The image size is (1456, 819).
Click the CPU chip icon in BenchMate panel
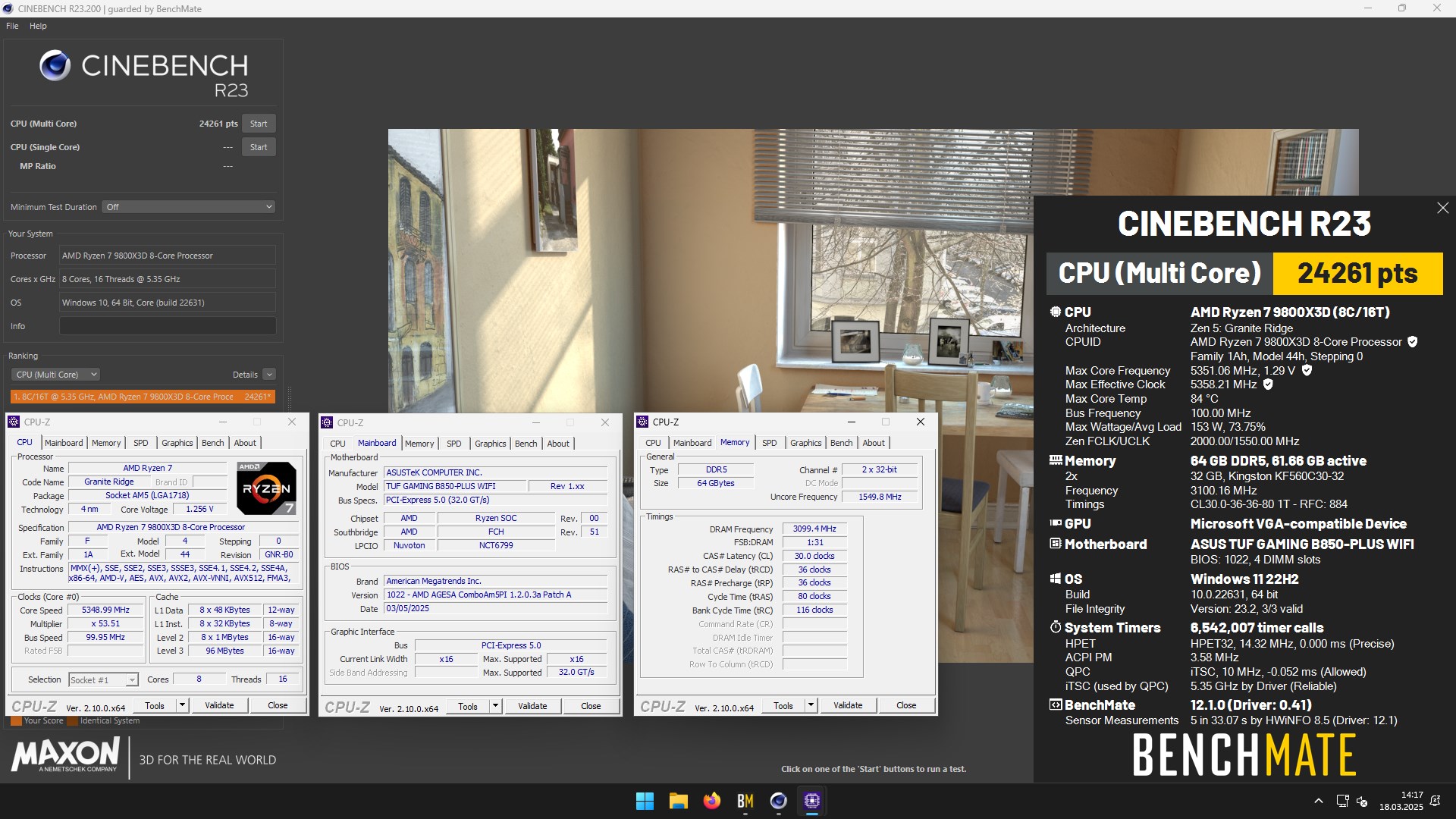coord(1055,312)
